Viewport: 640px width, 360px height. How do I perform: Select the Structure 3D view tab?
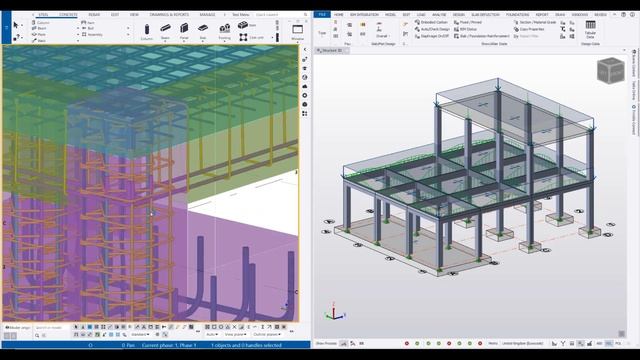pyautogui.click(x=332, y=51)
